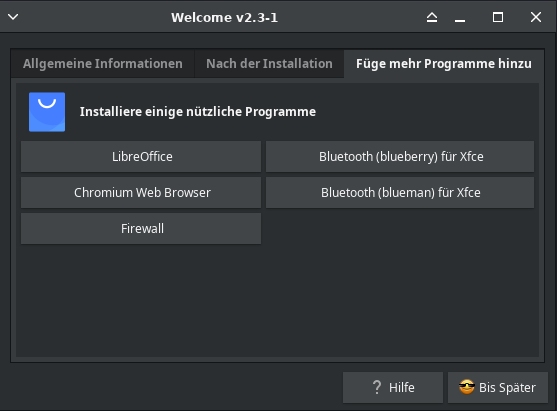Click the Installiere einige nützliche Programme heading
557x411 pixels.
pos(198,112)
